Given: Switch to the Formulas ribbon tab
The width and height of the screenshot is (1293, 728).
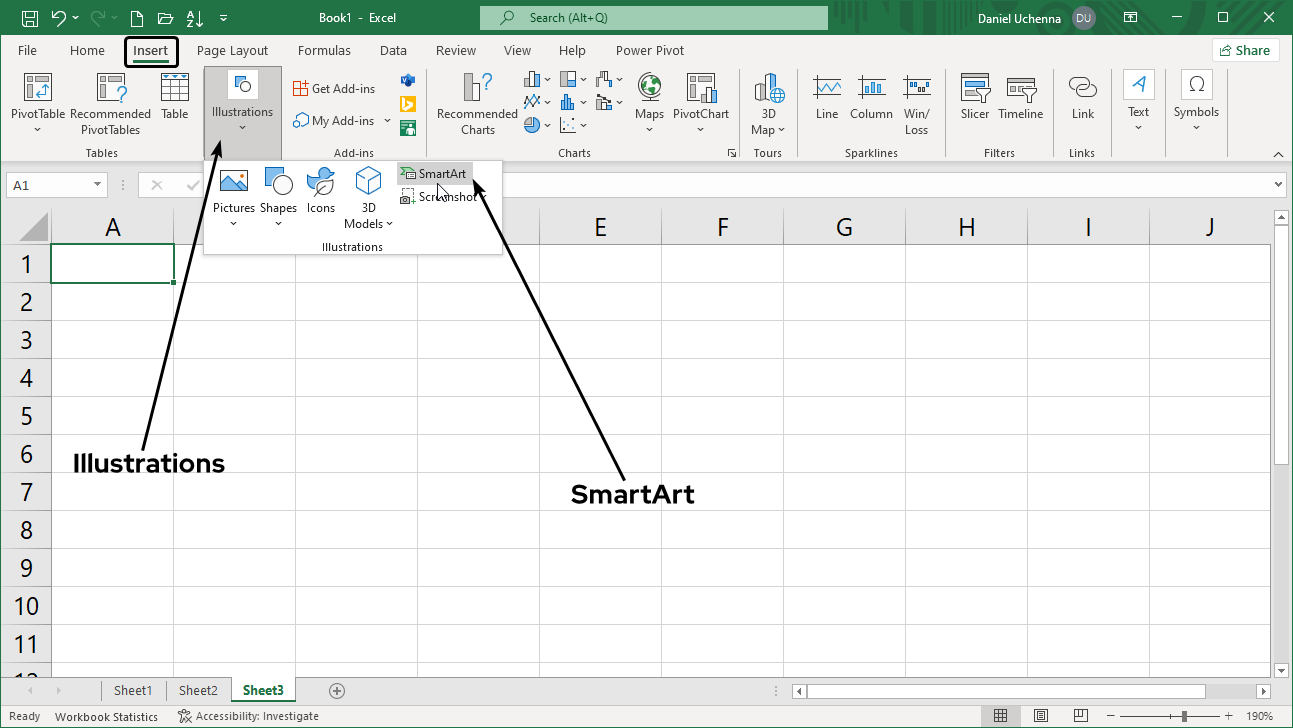Looking at the screenshot, I should tap(324, 50).
